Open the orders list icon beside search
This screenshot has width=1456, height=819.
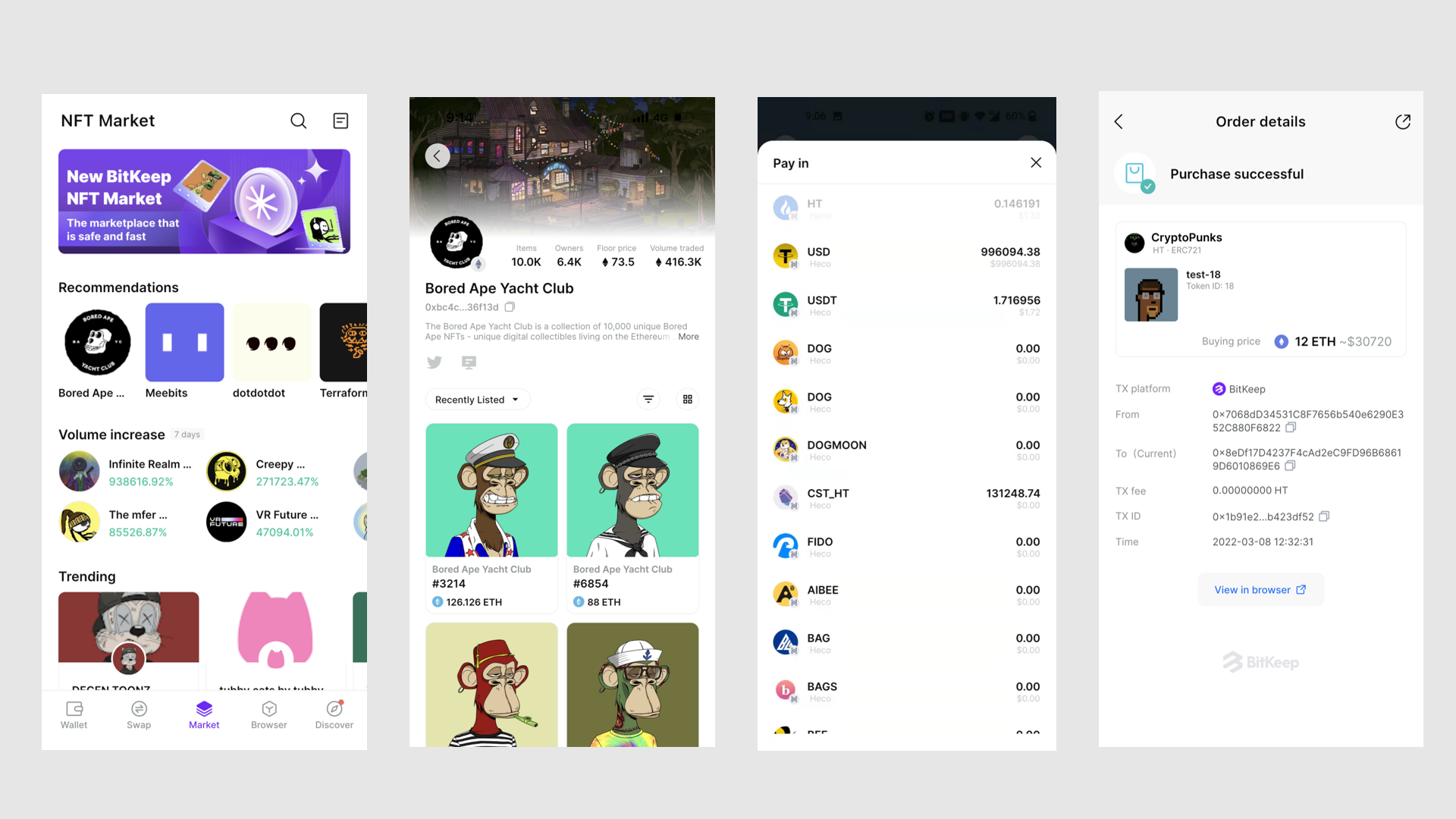340,121
